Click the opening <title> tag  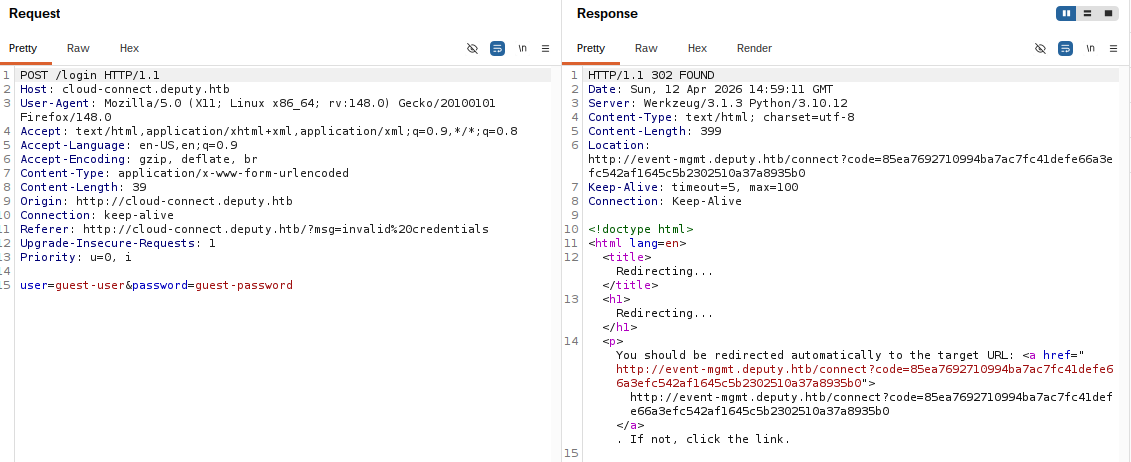(x=627, y=257)
